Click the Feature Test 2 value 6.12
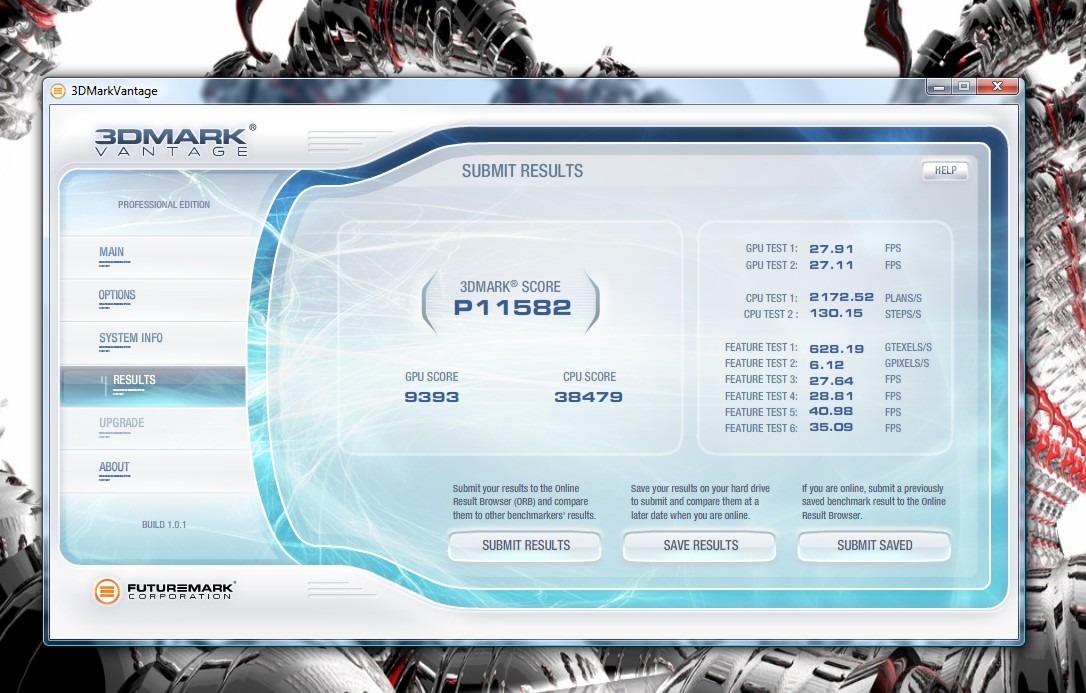 click(x=826, y=365)
